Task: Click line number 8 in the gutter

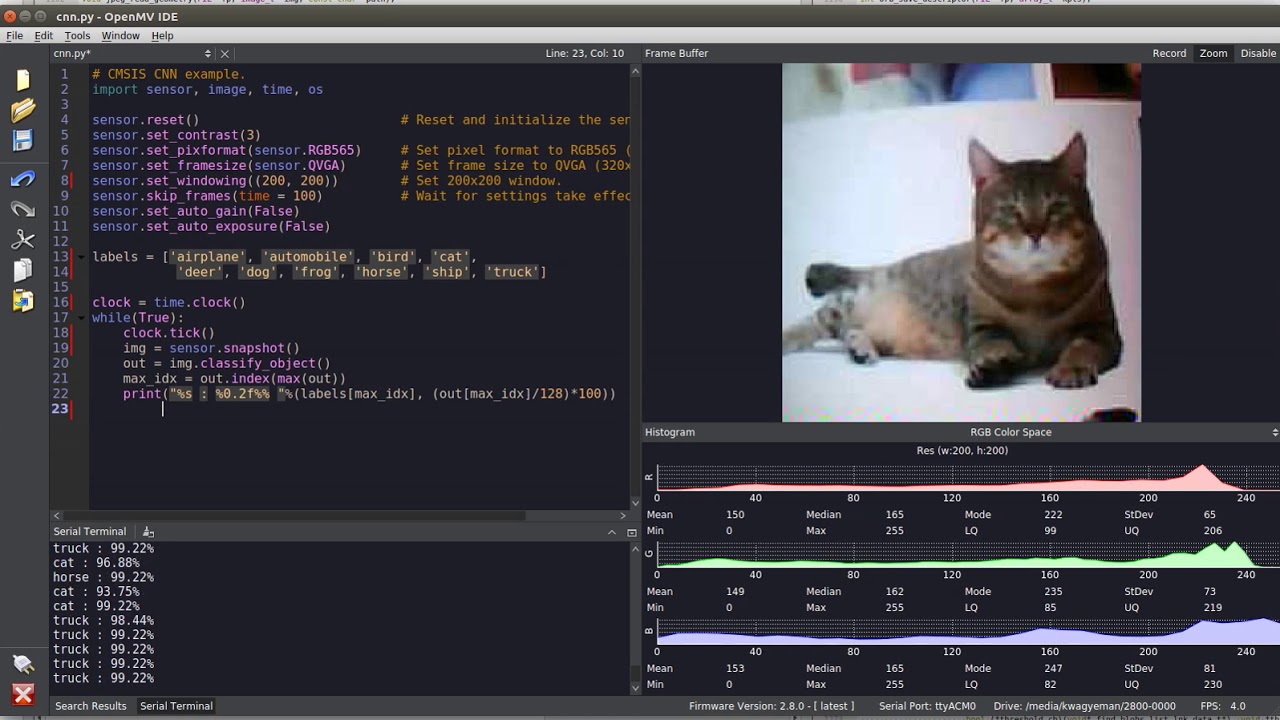Action: click(x=65, y=181)
